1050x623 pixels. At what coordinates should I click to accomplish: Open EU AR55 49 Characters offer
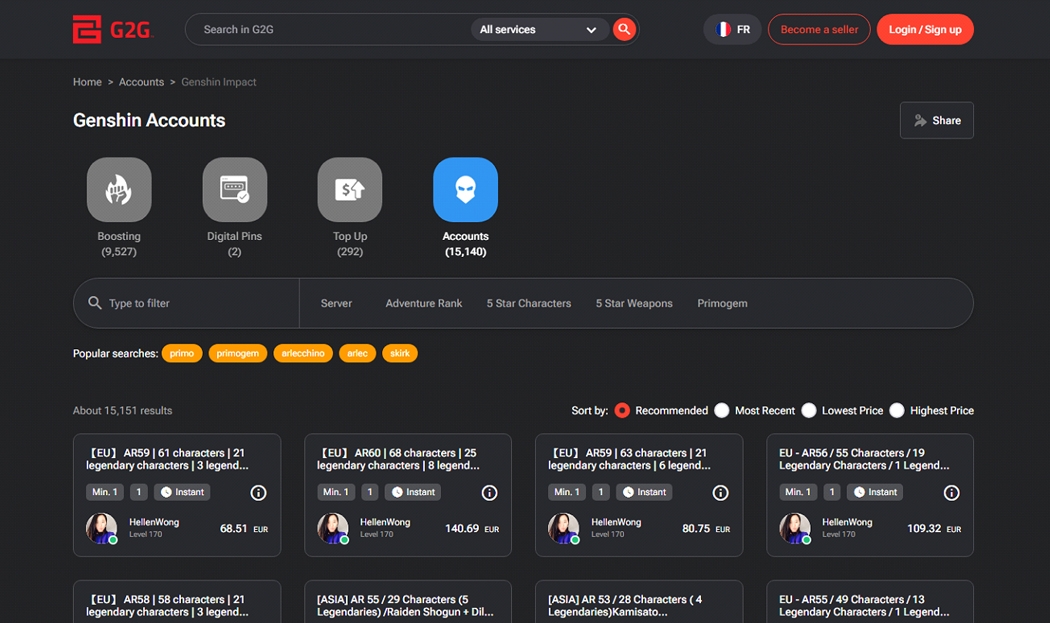coord(864,606)
